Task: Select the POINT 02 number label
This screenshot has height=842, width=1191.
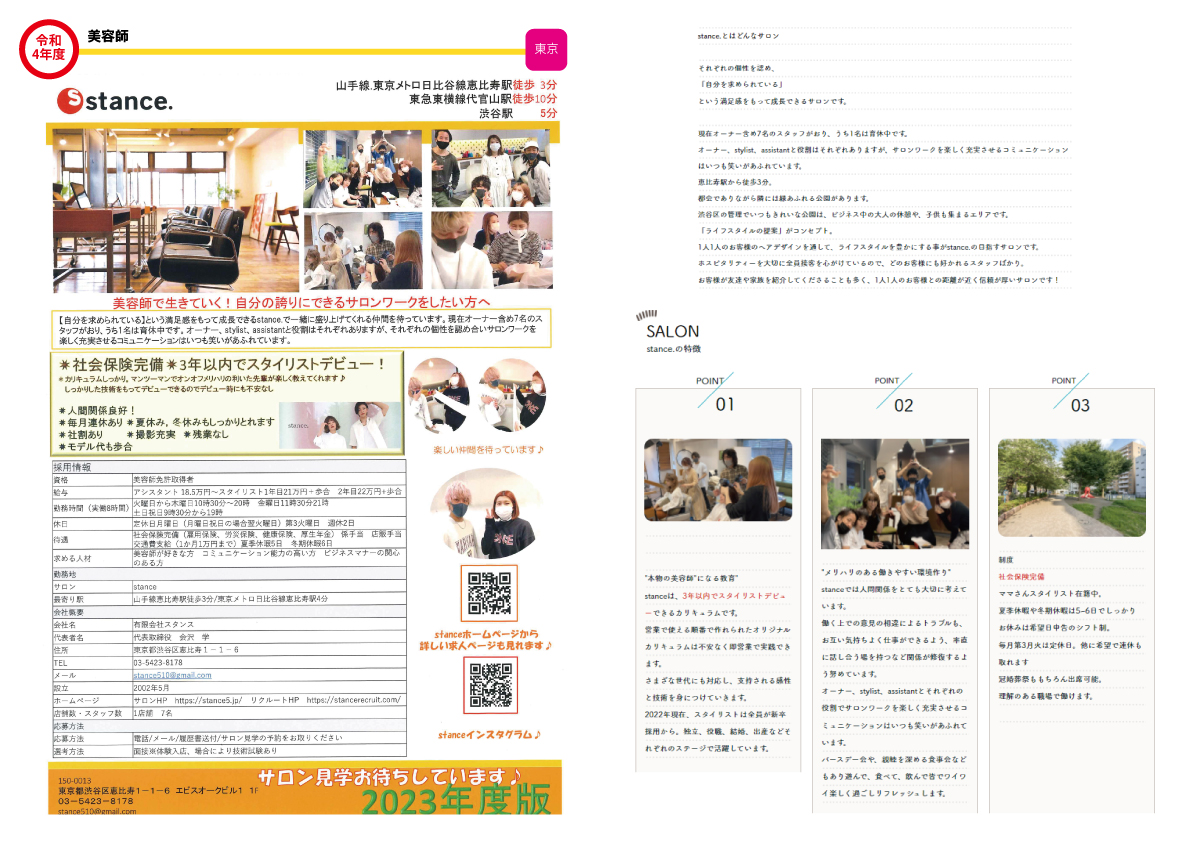Action: [903, 405]
